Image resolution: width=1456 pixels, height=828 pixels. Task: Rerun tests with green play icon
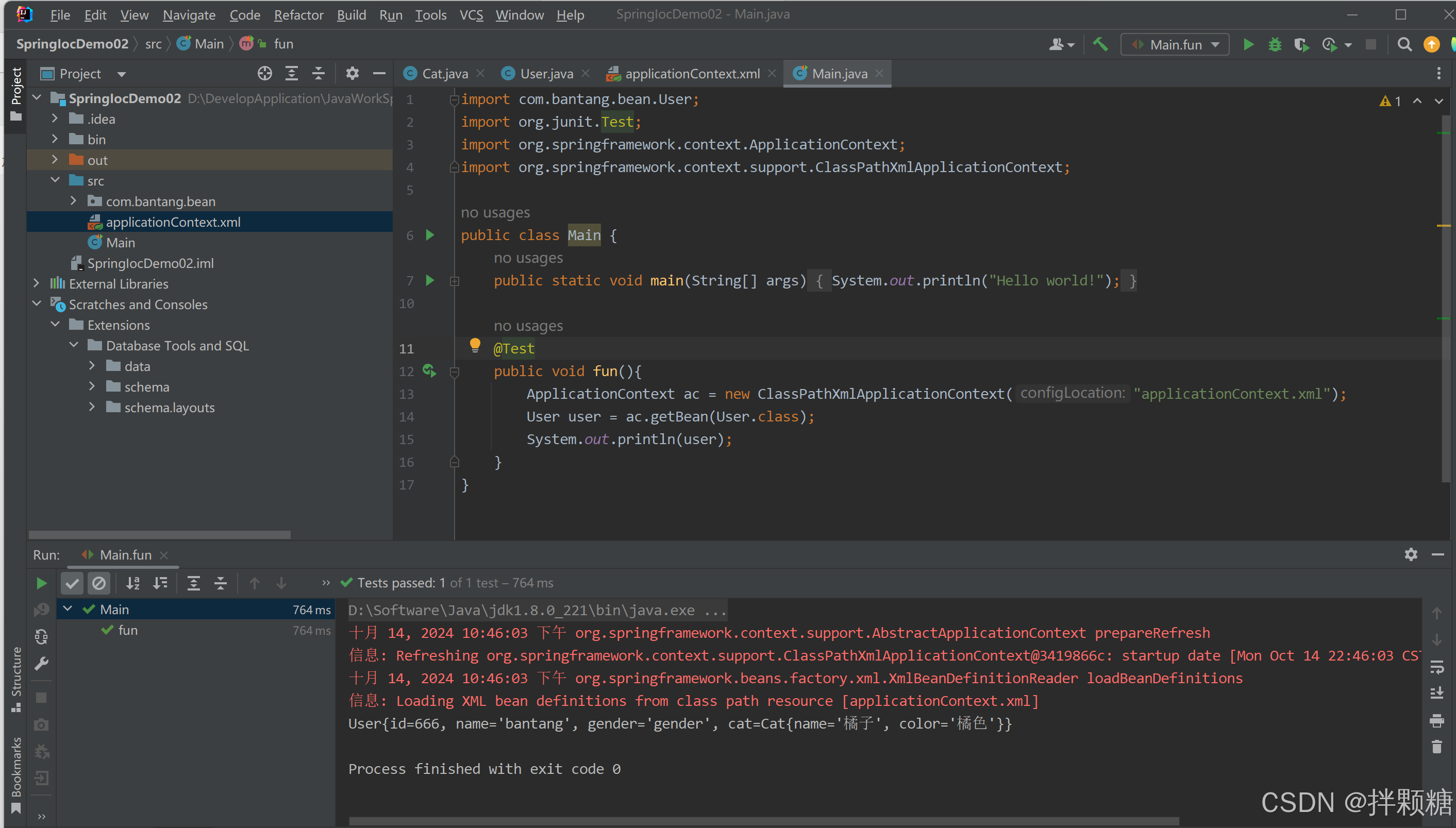click(41, 583)
